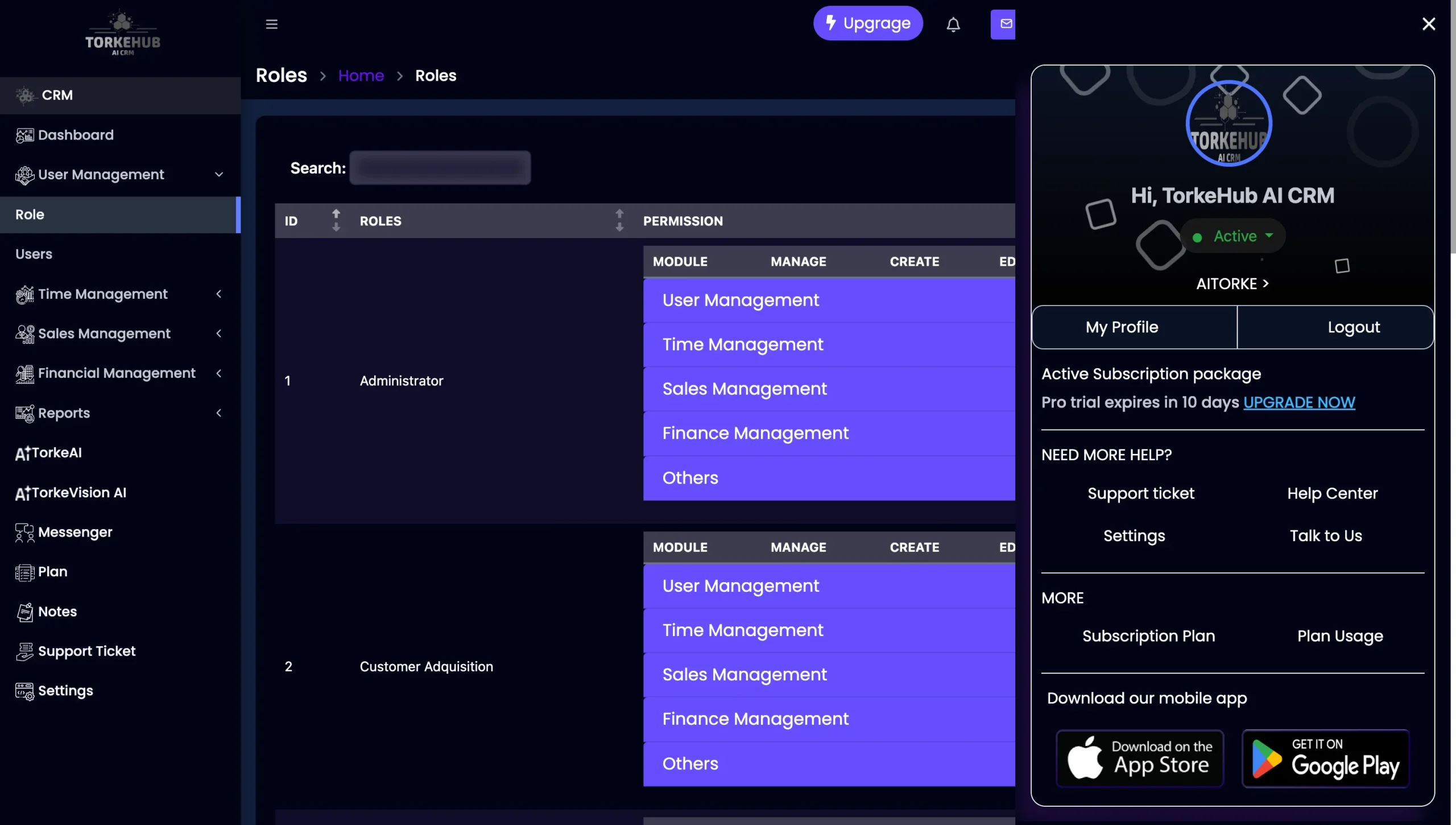Click the TorkeHub profile avatar
This screenshot has height=825, width=1456.
point(1228,123)
